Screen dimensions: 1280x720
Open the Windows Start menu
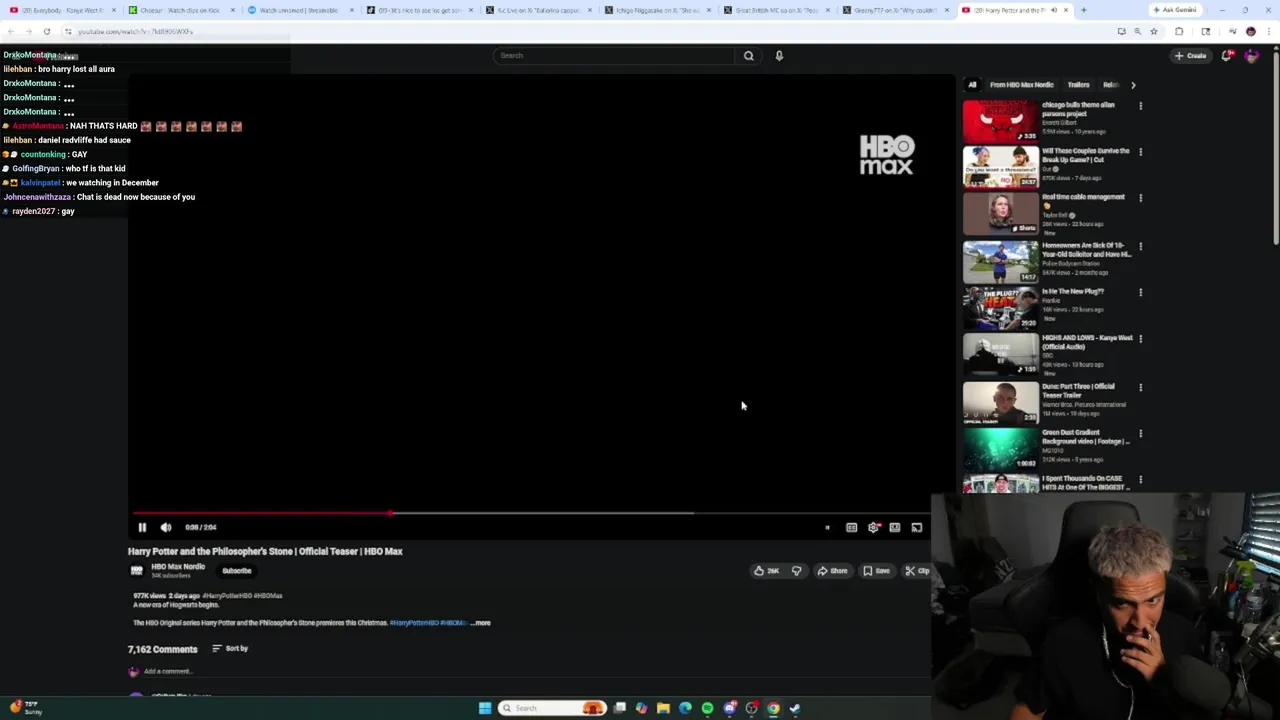(485, 708)
